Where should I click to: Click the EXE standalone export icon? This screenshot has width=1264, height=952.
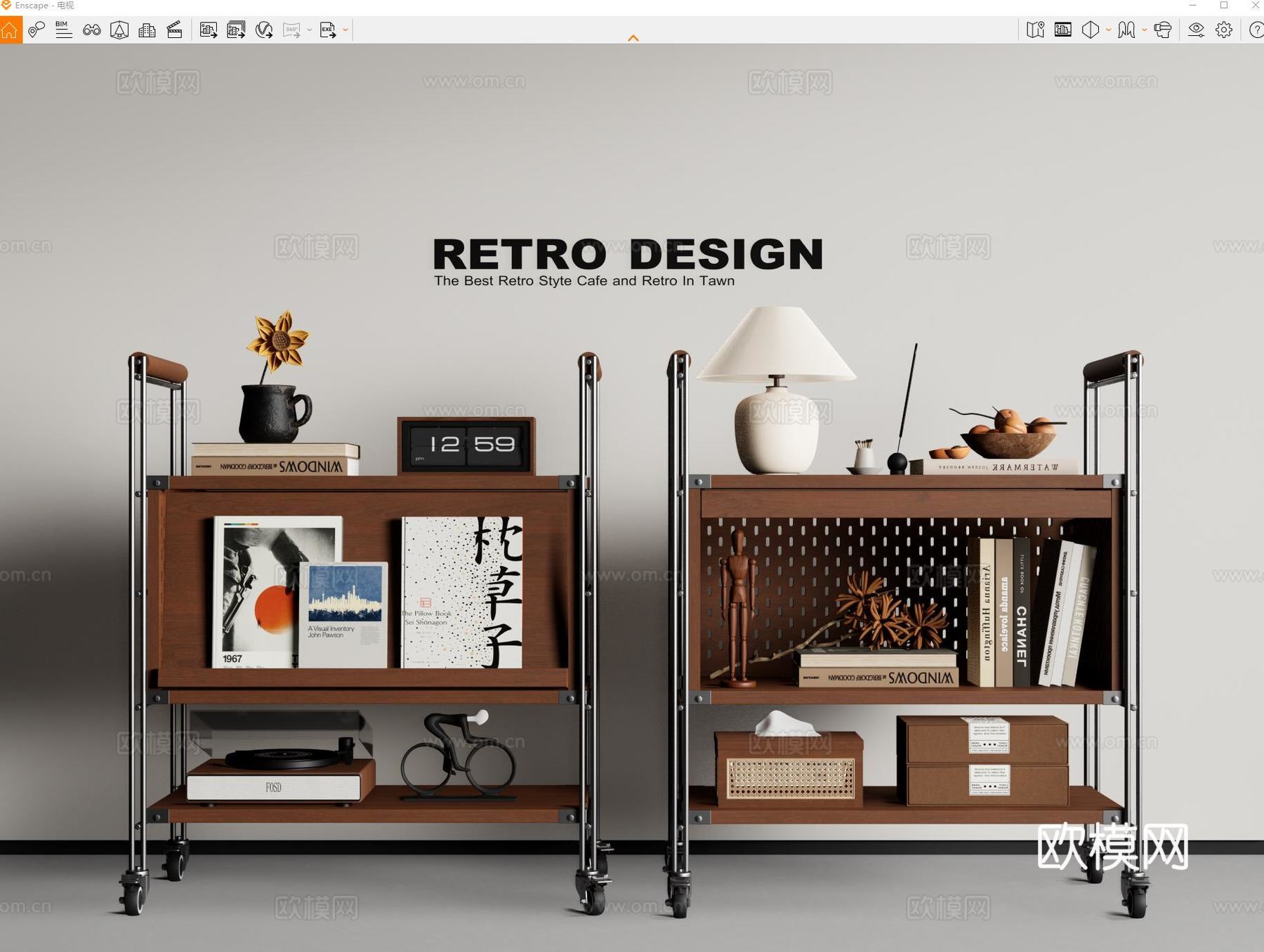click(x=328, y=30)
